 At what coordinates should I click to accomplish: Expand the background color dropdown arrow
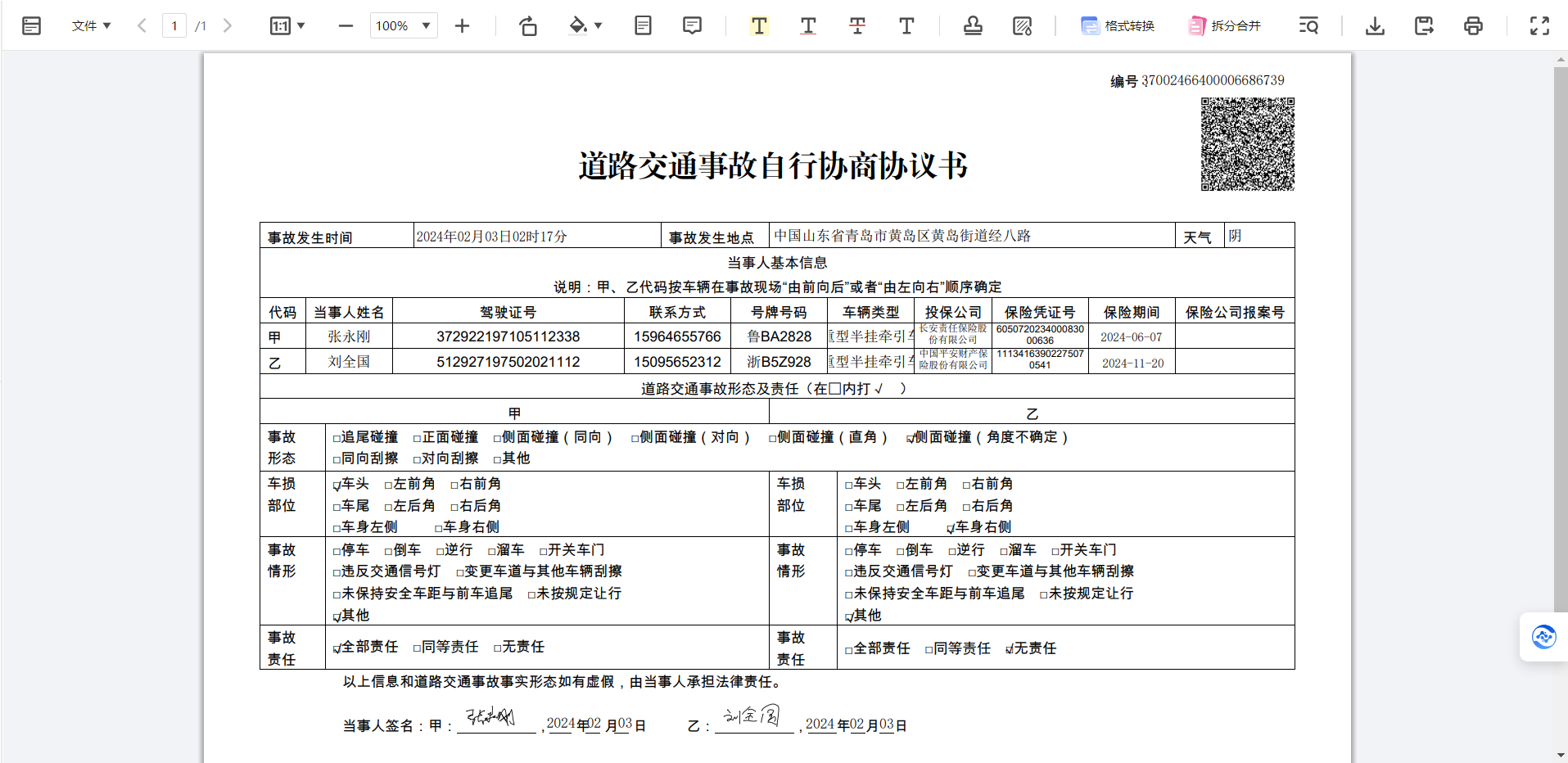599,26
